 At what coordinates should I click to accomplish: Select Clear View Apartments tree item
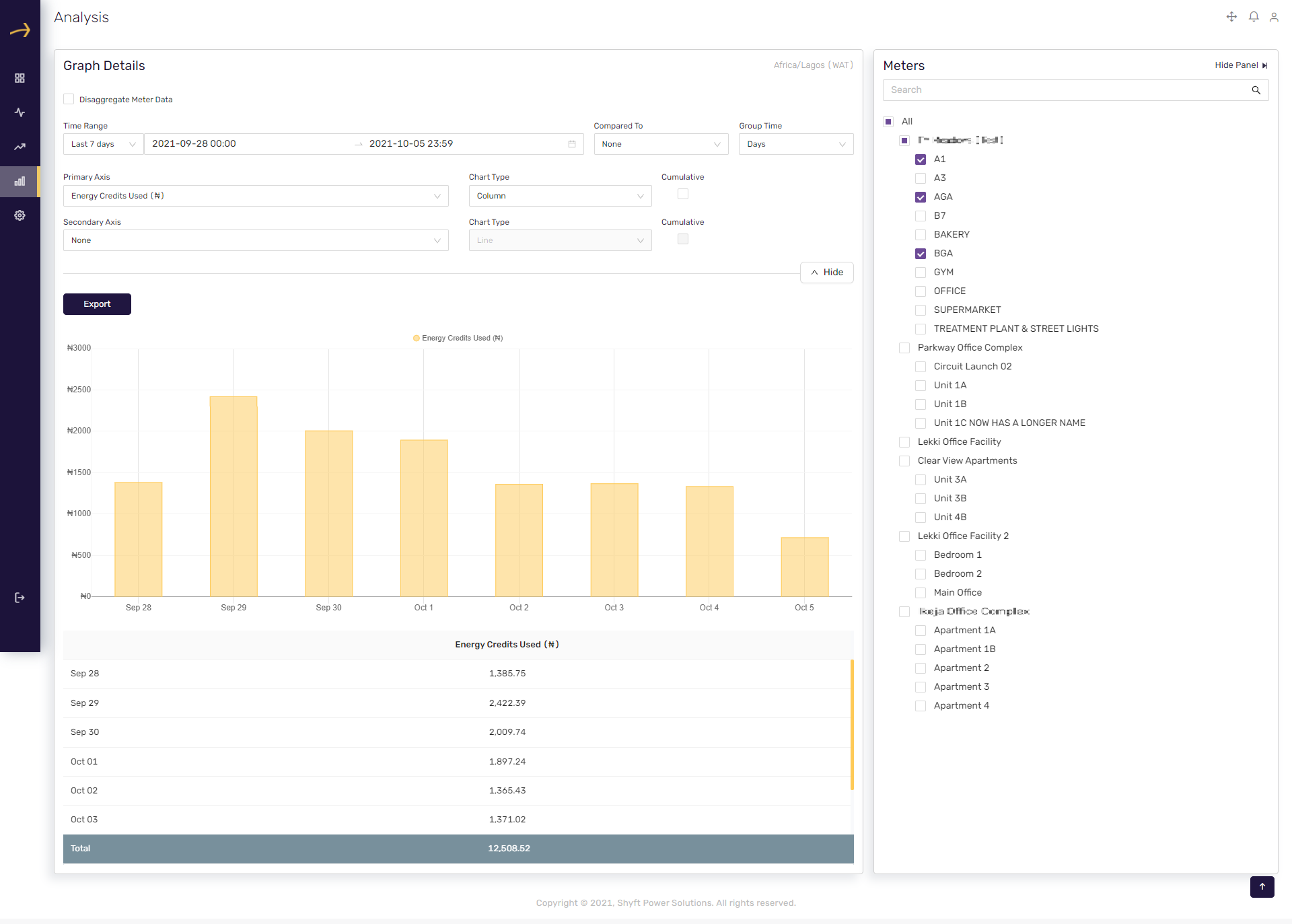[967, 461]
